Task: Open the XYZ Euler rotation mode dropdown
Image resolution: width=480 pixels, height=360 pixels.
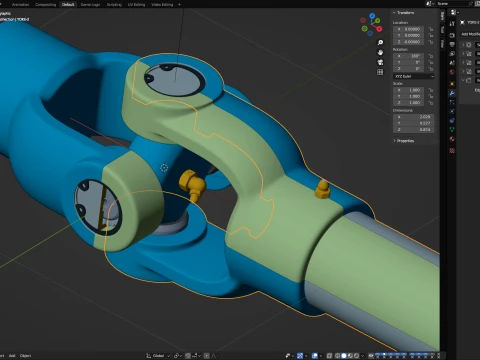Action: [x=413, y=76]
